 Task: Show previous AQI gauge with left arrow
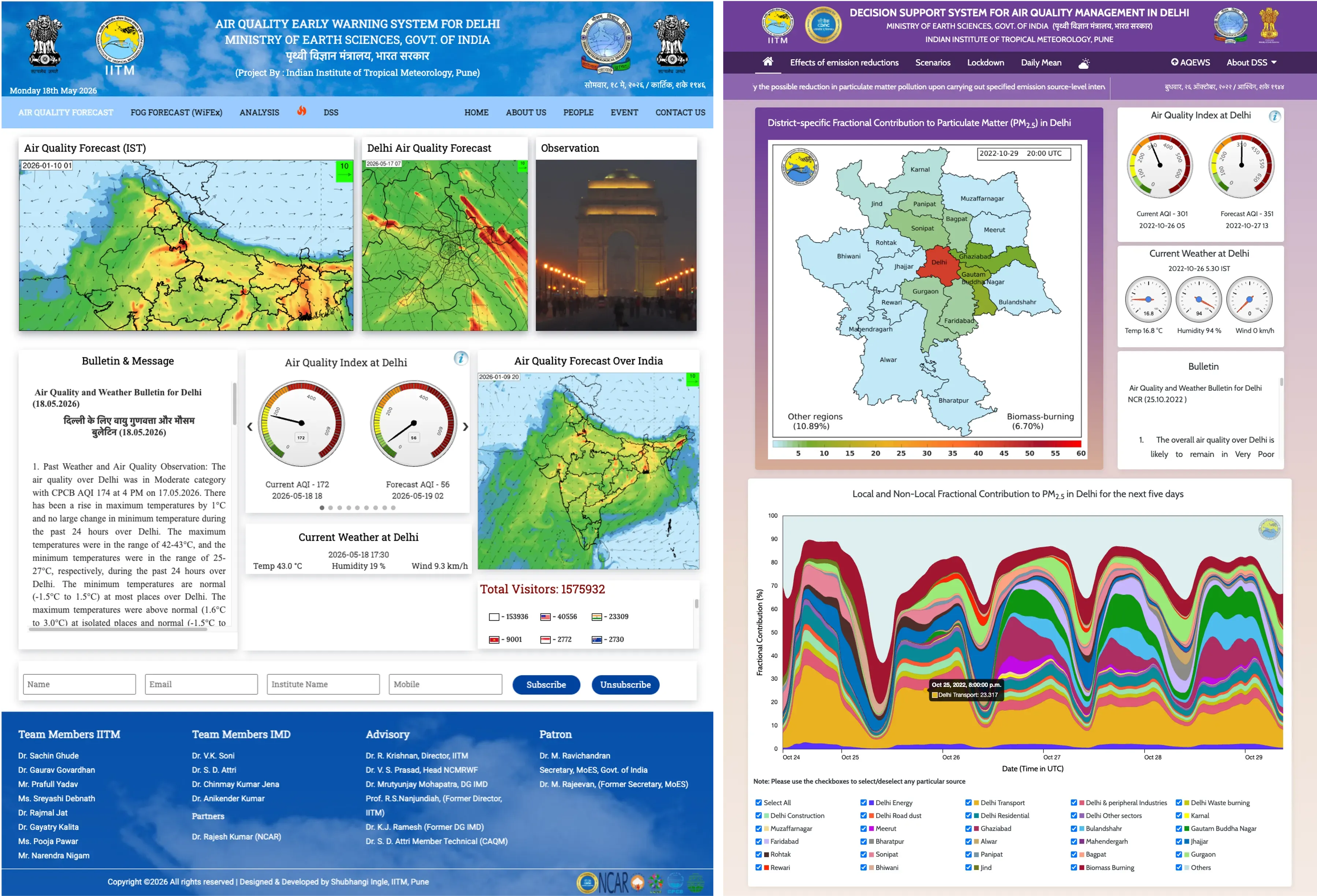[250, 427]
